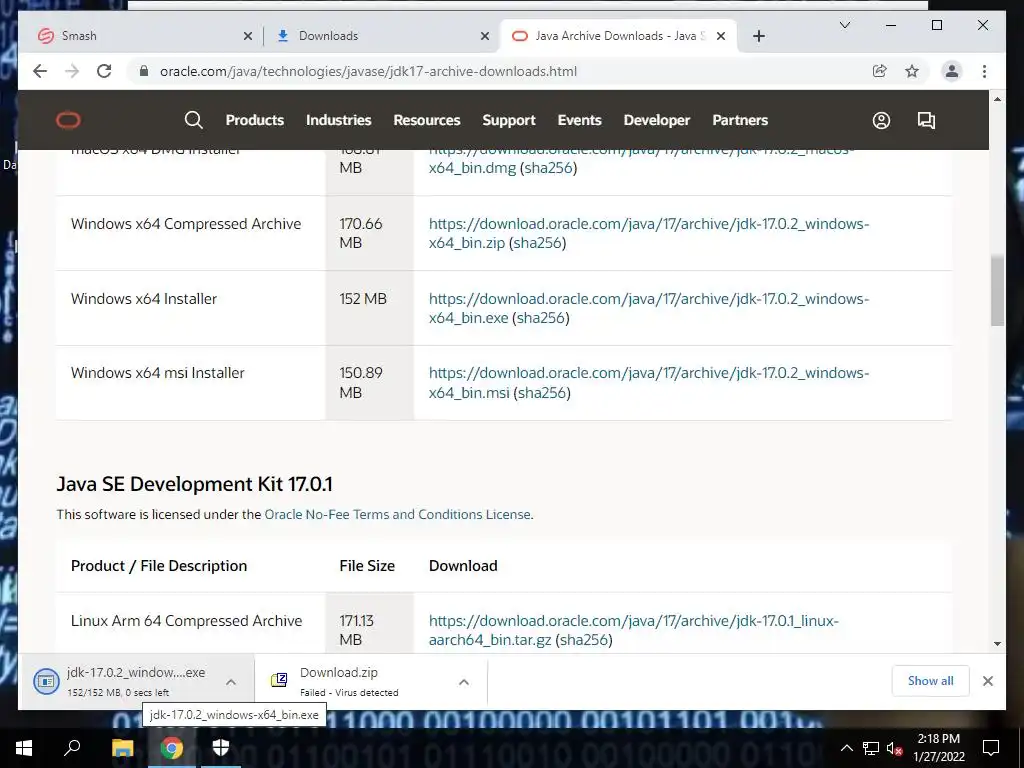
Task: Open the Oracle chat/contact icon
Action: (x=926, y=120)
